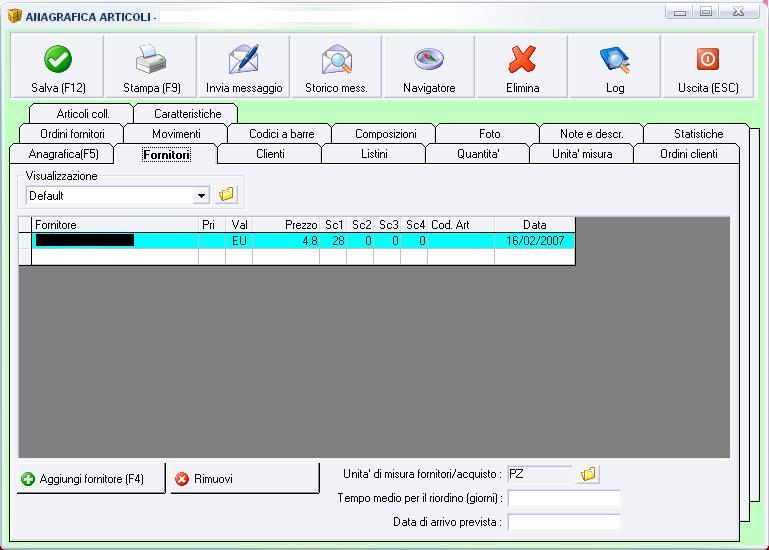This screenshot has height=550, width=769.
Task: Click the row selector of the supplier row
Action: pyautogui.click(x=25, y=241)
